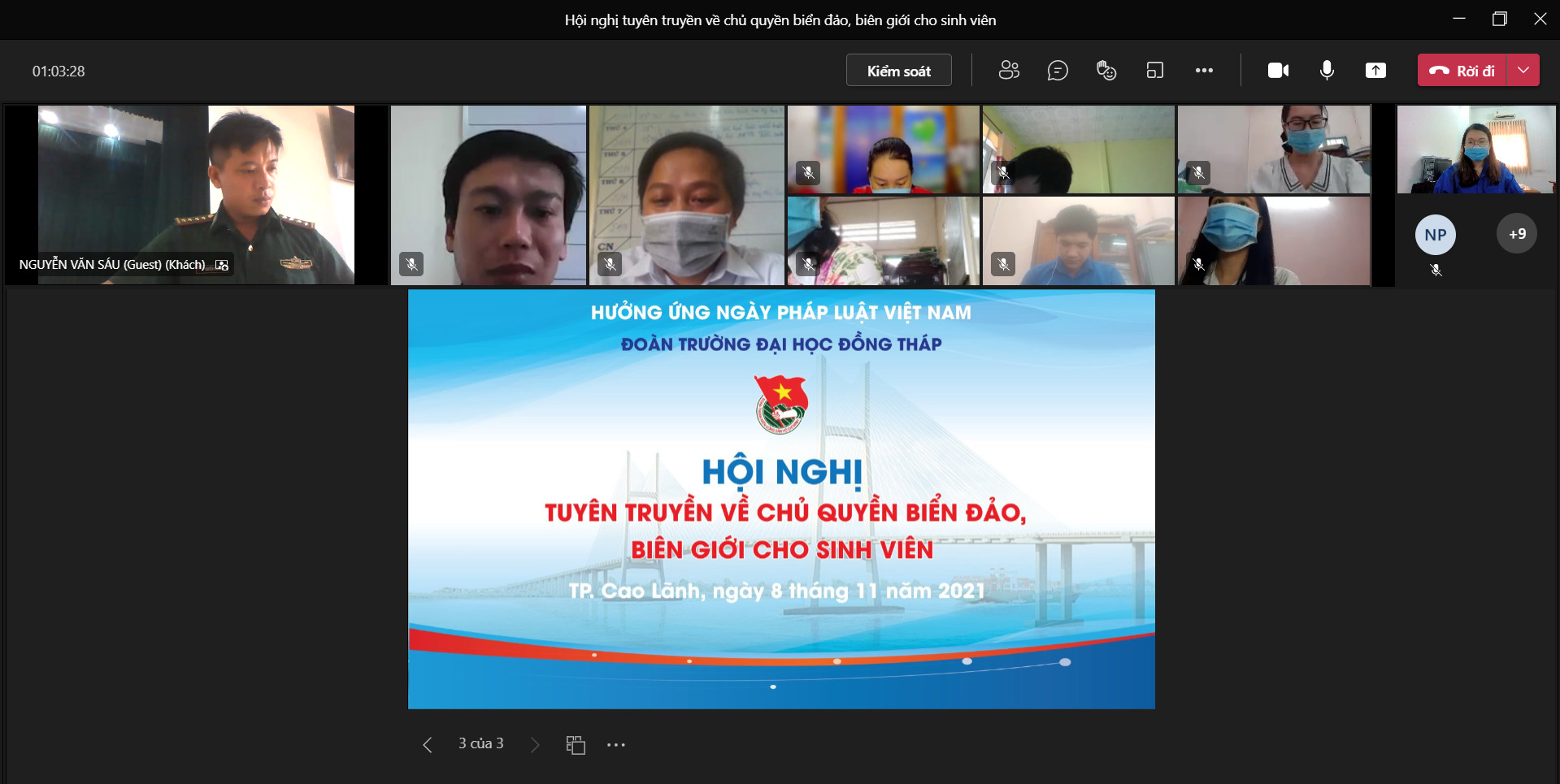The height and width of the screenshot is (784, 1560).
Task: Select the NP participant avatar
Action: pyautogui.click(x=1436, y=235)
